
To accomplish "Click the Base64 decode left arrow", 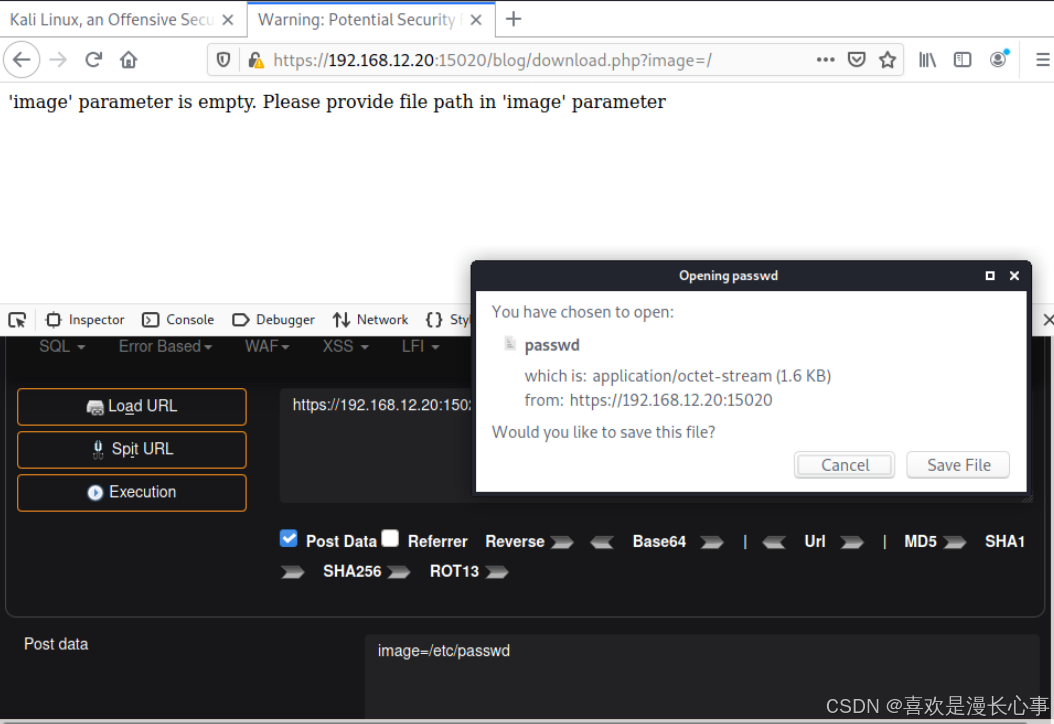I will [602, 542].
